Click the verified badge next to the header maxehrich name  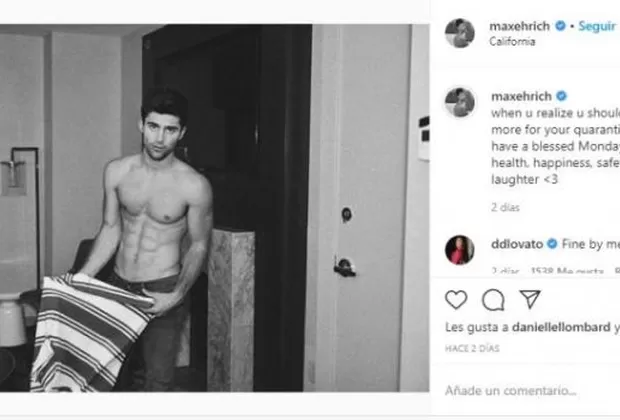(560, 26)
